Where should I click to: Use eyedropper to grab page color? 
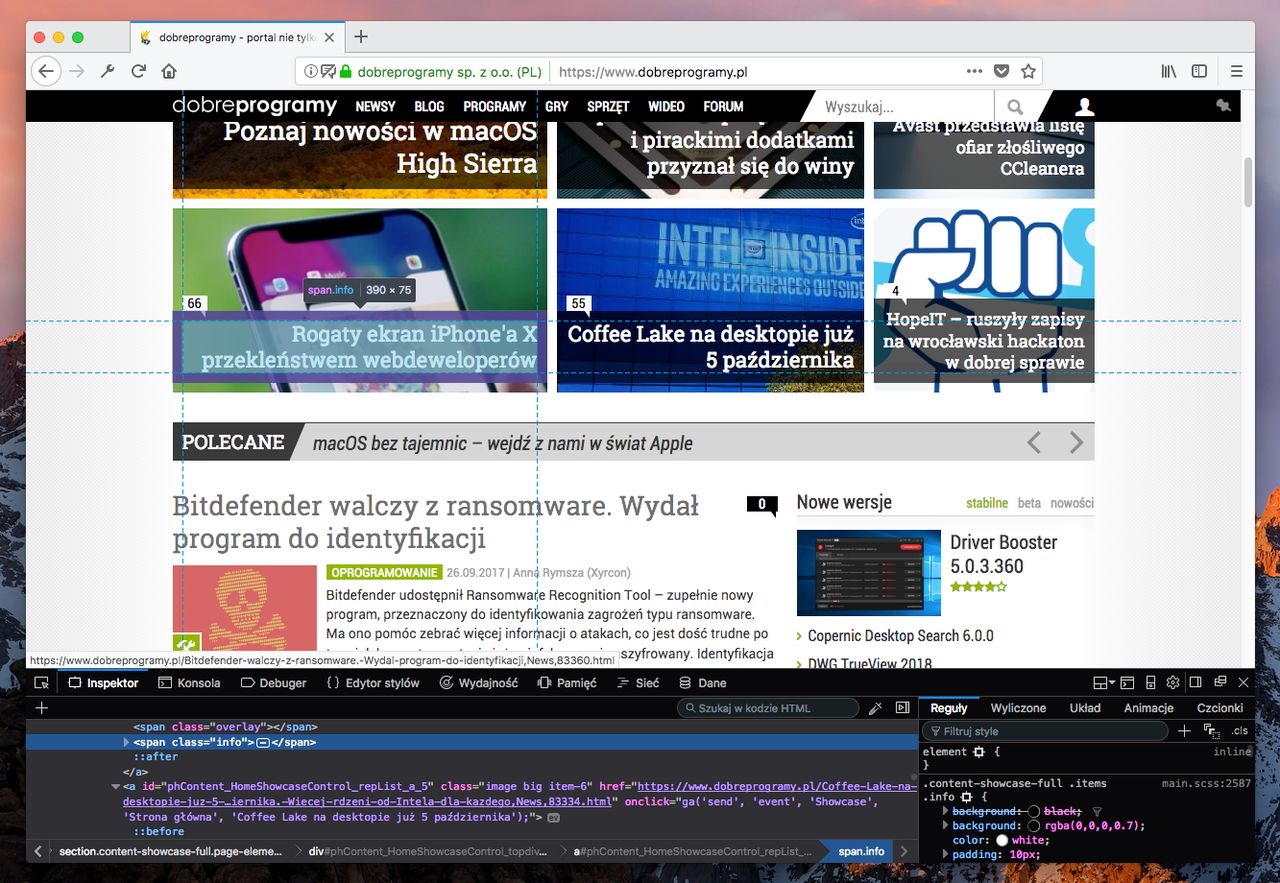coord(876,708)
